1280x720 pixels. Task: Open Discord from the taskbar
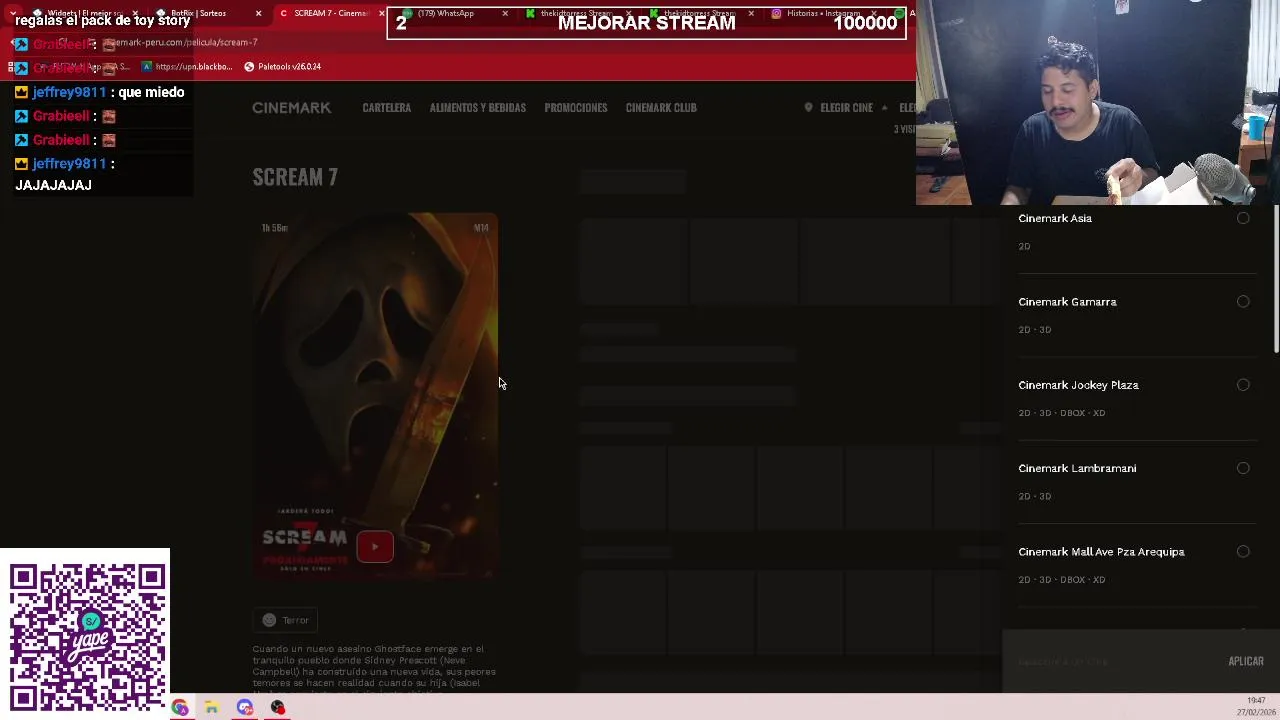tap(245, 708)
